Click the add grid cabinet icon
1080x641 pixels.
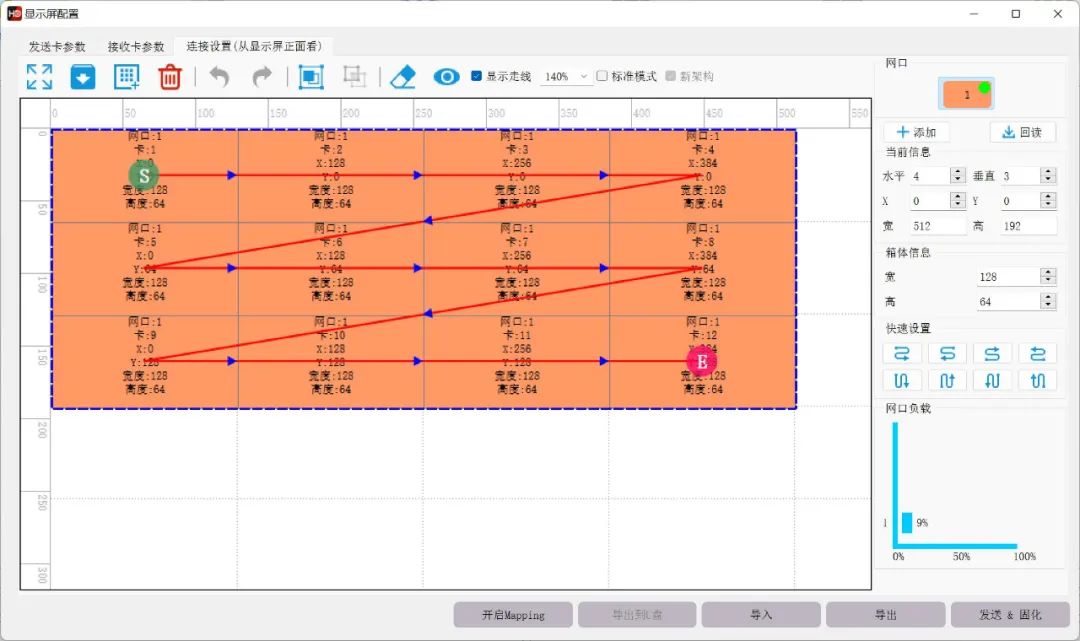[x=127, y=76]
